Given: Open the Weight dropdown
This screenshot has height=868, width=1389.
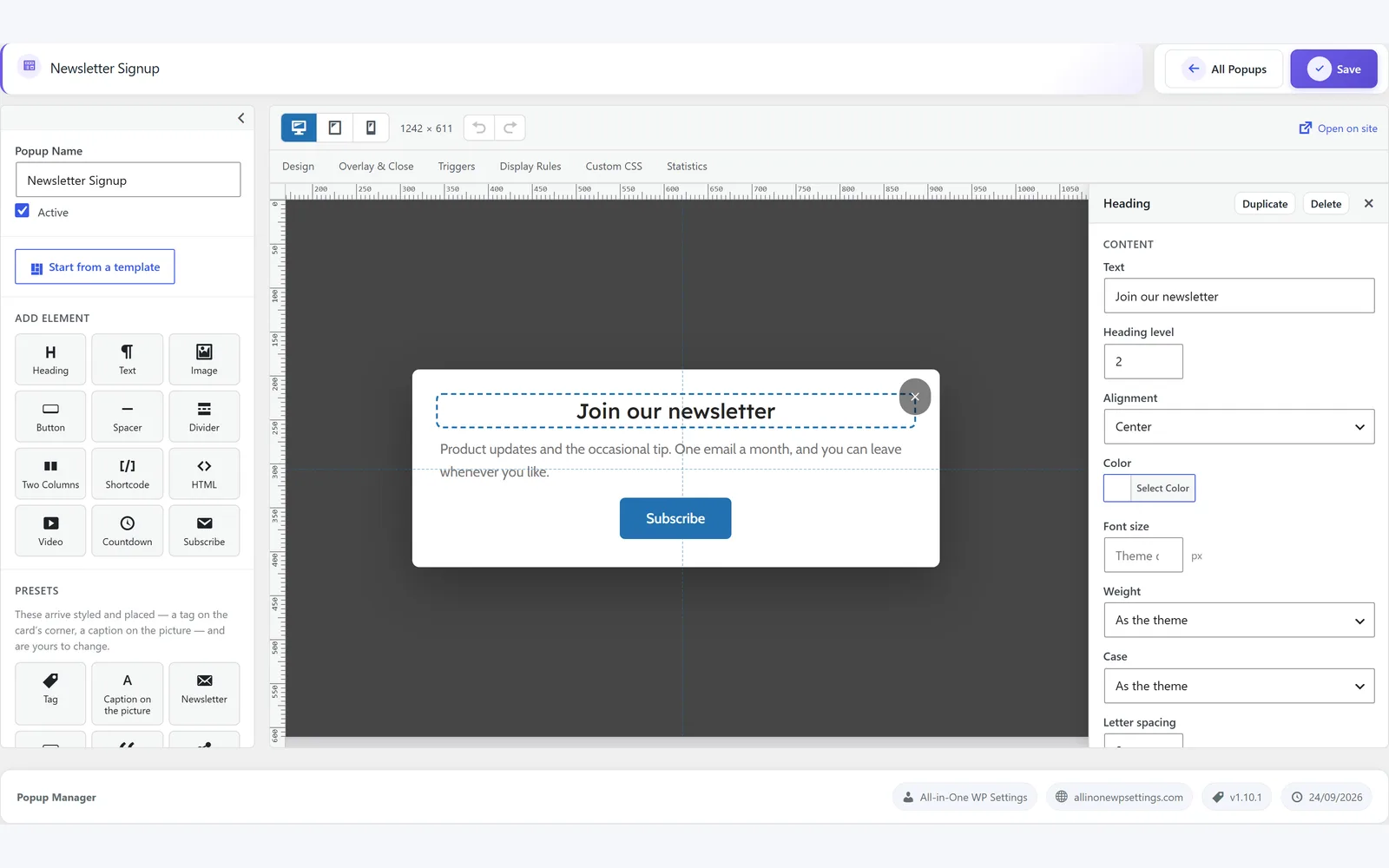Looking at the screenshot, I should (x=1239, y=621).
